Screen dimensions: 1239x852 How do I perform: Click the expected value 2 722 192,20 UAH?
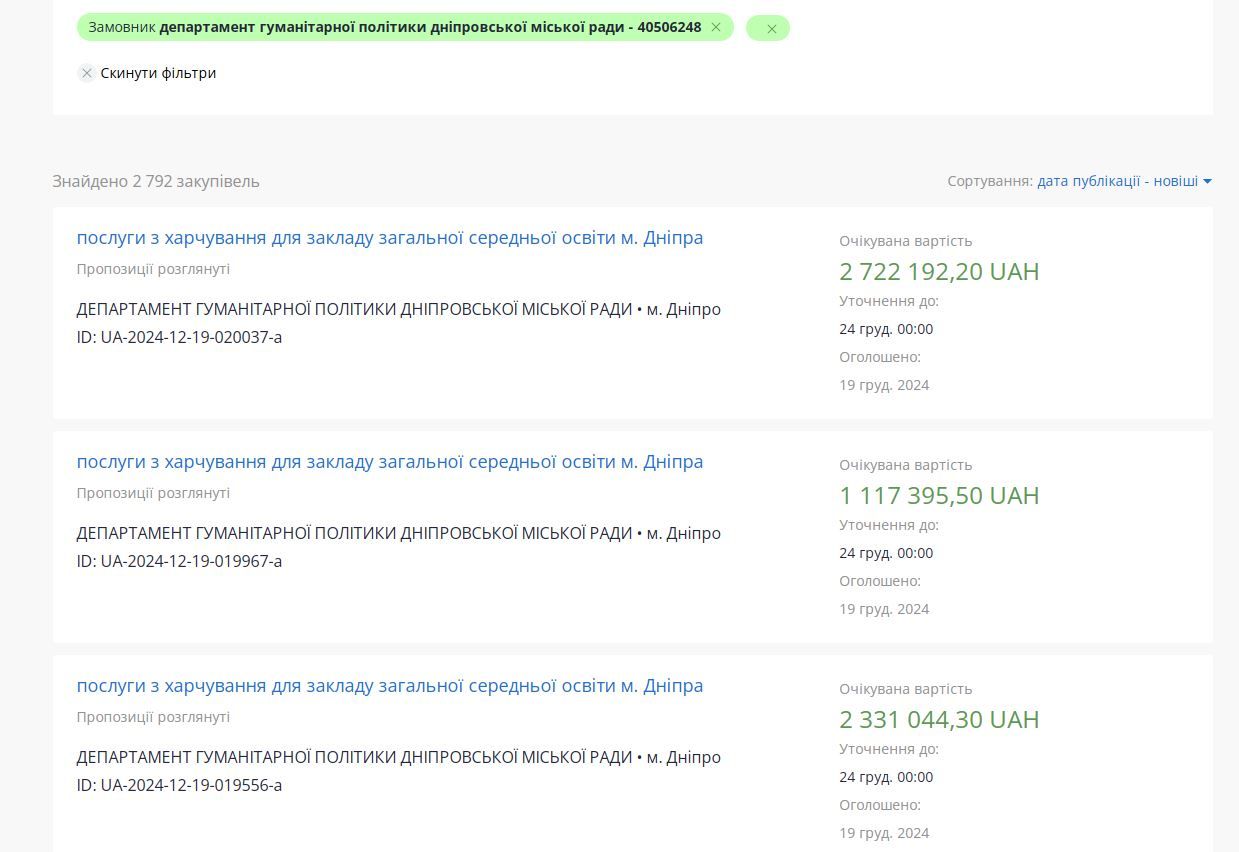coord(939,272)
